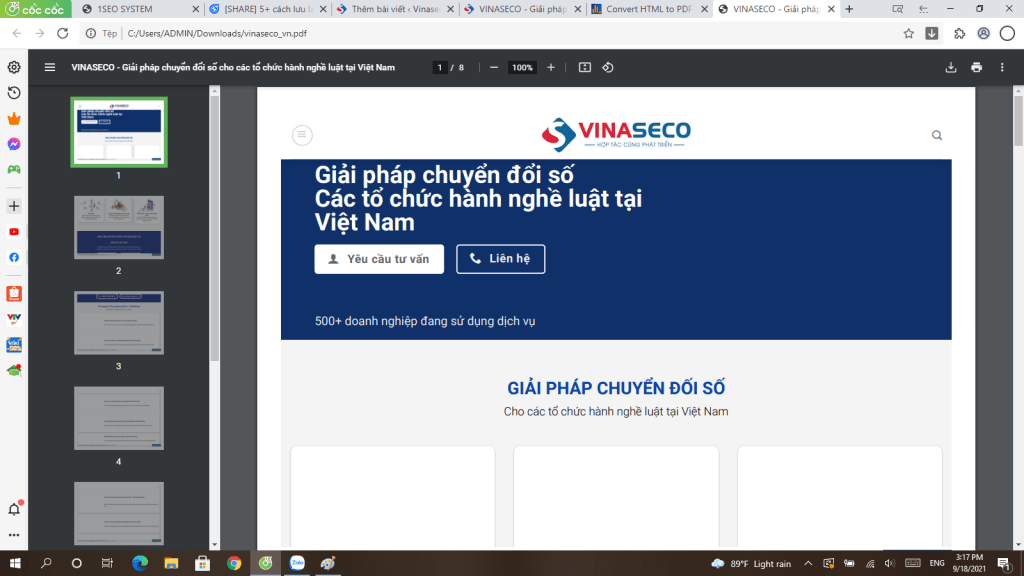Open the Cốc Cốc sidebar settings gear
The width and height of the screenshot is (1024, 576).
(x=14, y=67)
